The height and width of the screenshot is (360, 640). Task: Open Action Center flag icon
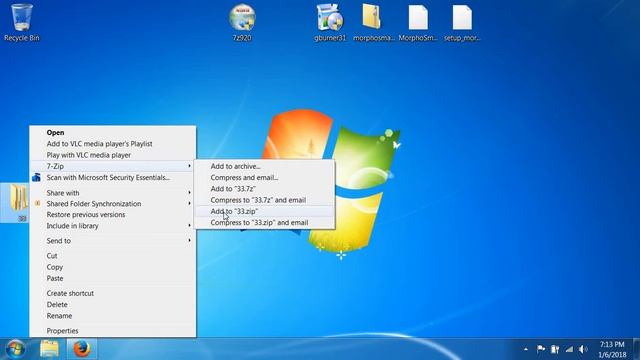(x=541, y=349)
